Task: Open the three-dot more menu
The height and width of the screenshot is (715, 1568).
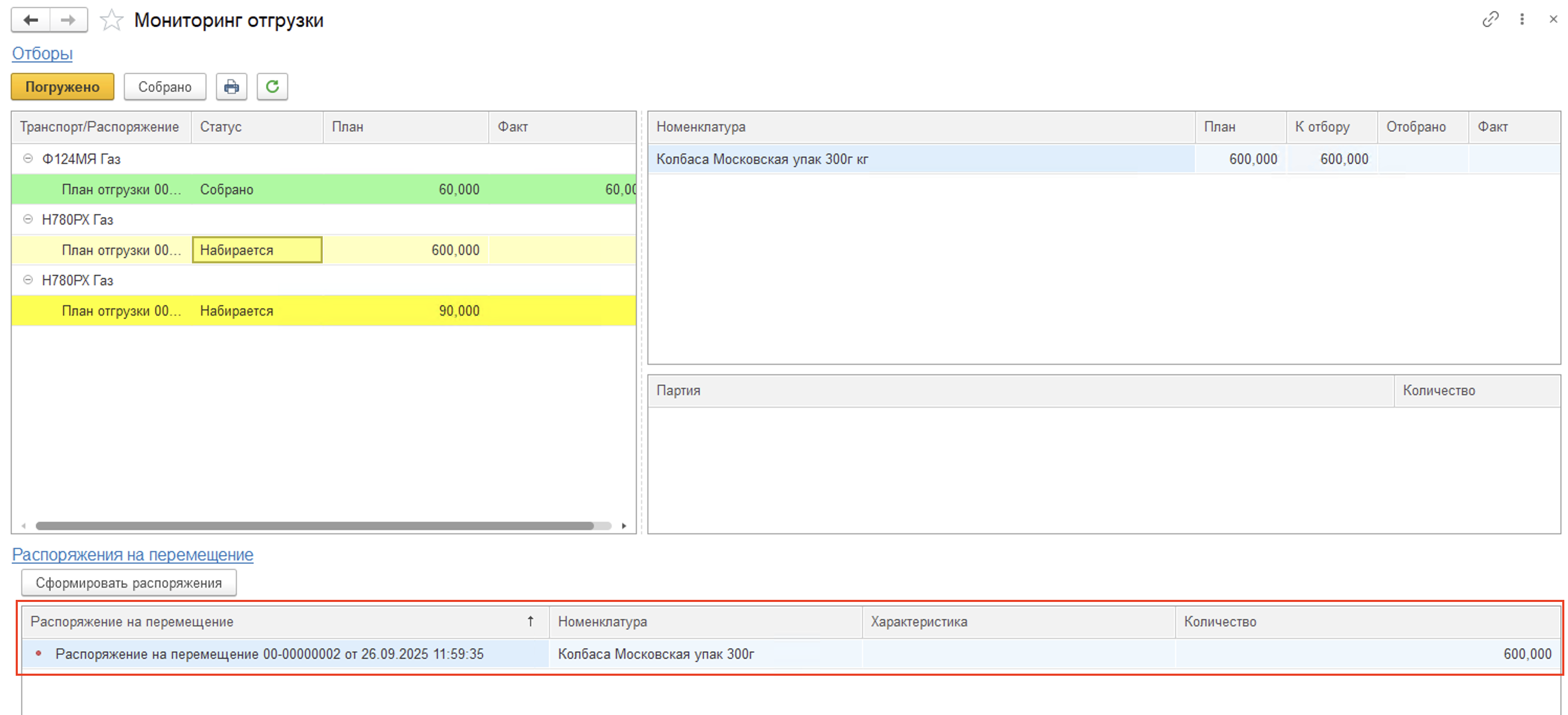Action: (1522, 19)
